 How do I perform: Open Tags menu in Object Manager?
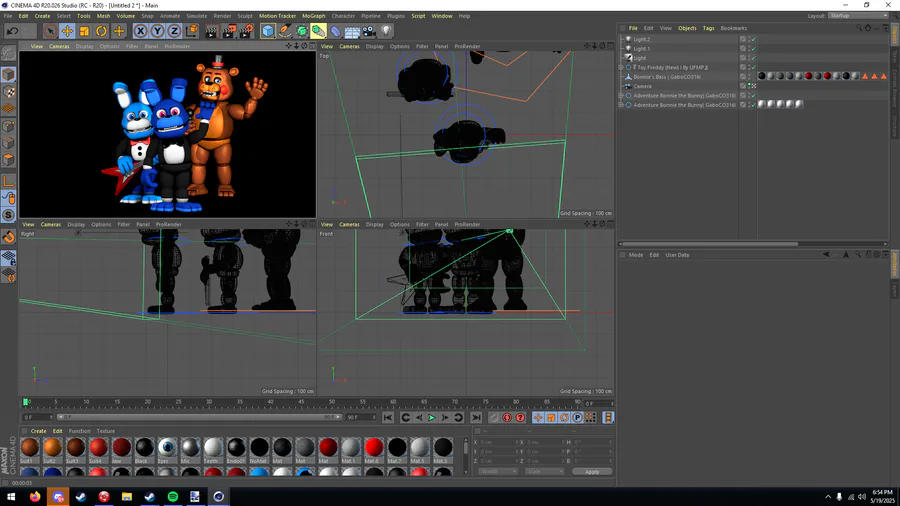click(708, 28)
